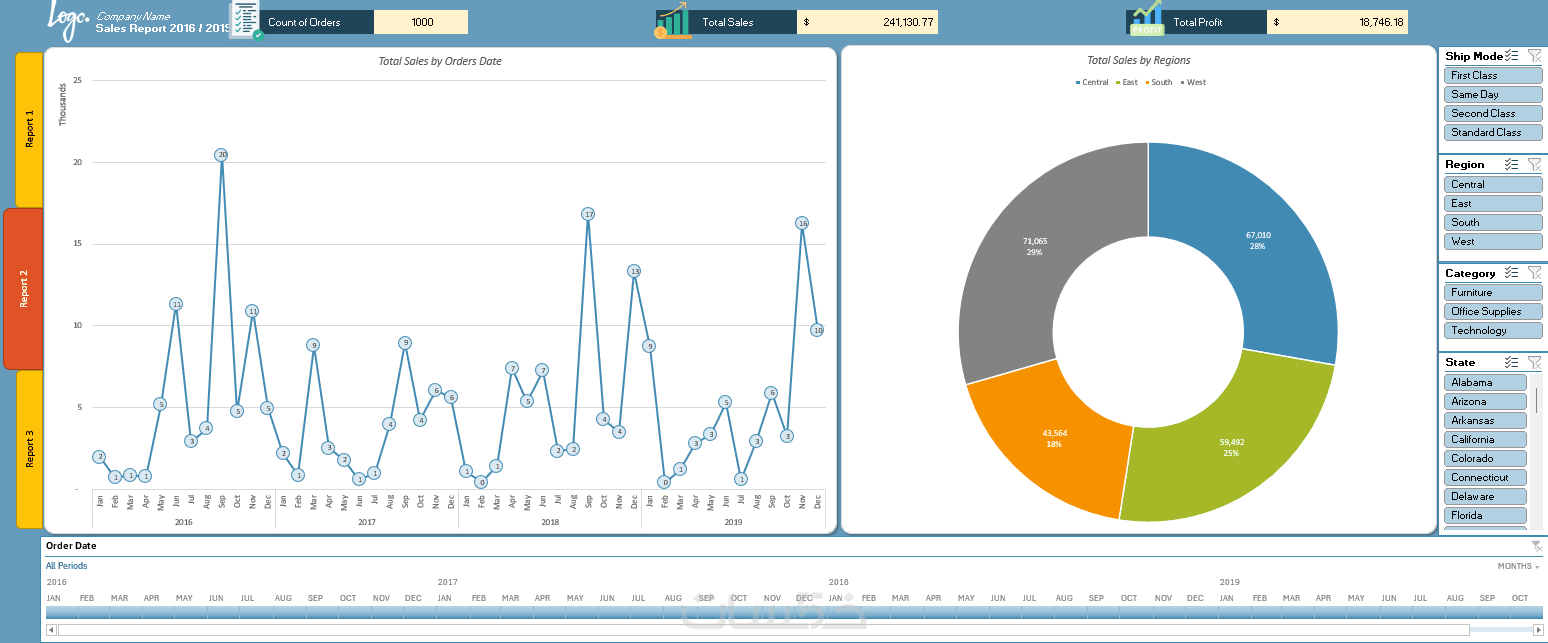Click the East legend swatch in donut chart
Image resolution: width=1548 pixels, height=643 pixels.
[x=1117, y=82]
